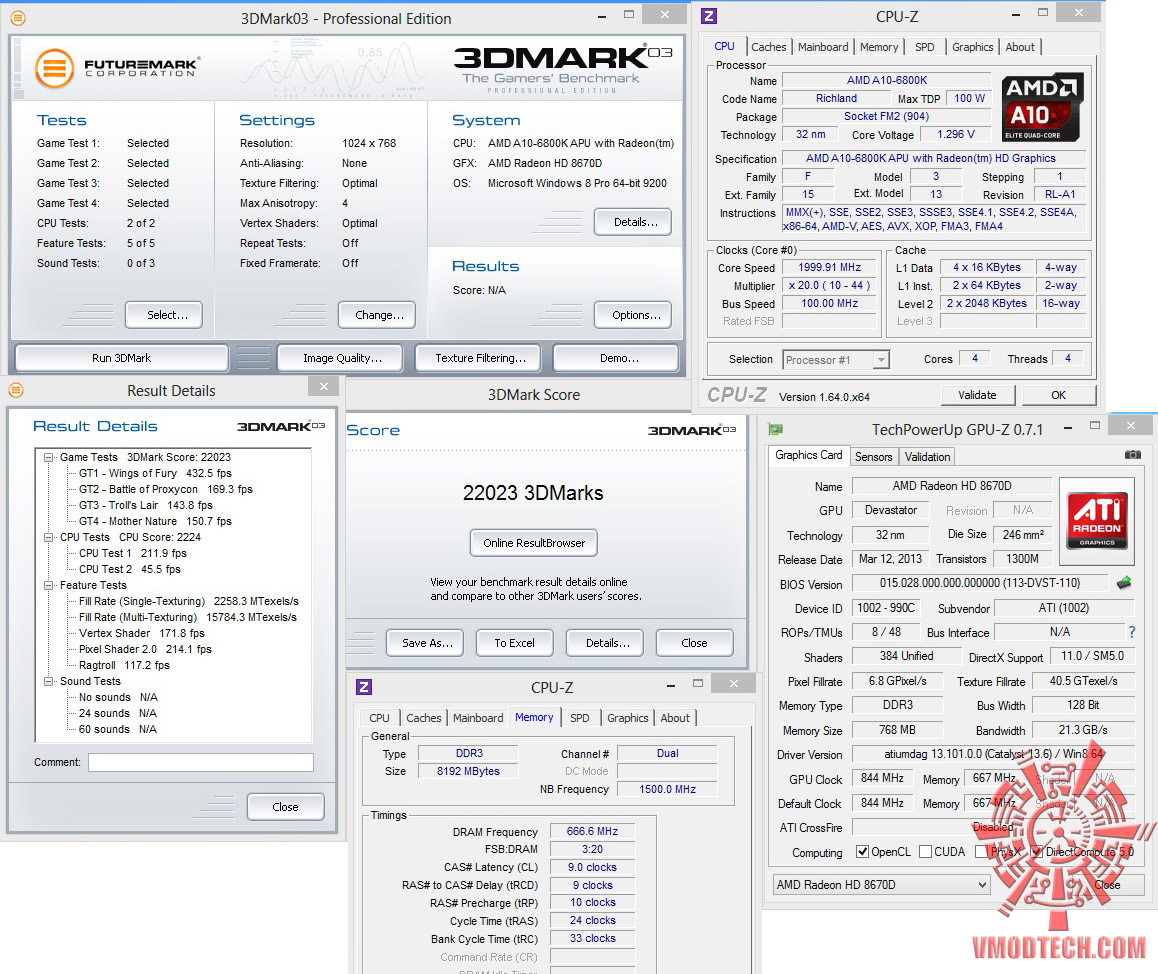Open SPD tab in lower CPU-Z window

[x=580, y=718]
